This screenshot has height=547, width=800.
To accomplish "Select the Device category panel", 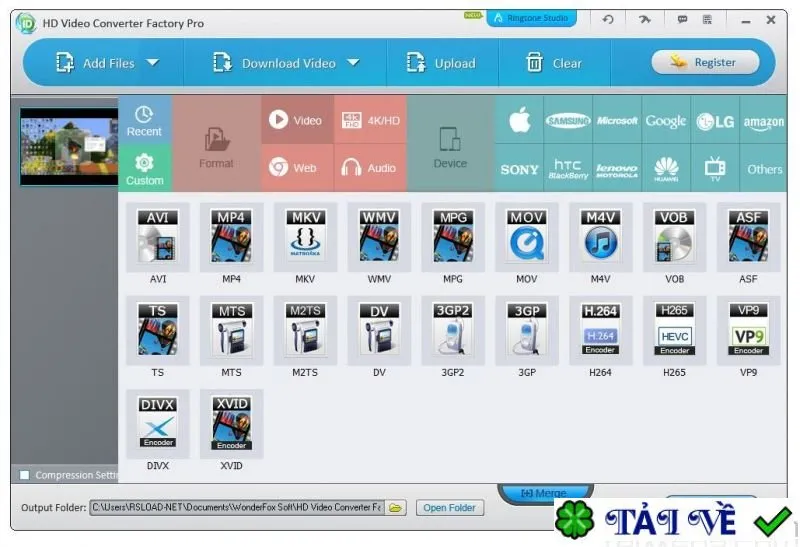I will tap(451, 144).
